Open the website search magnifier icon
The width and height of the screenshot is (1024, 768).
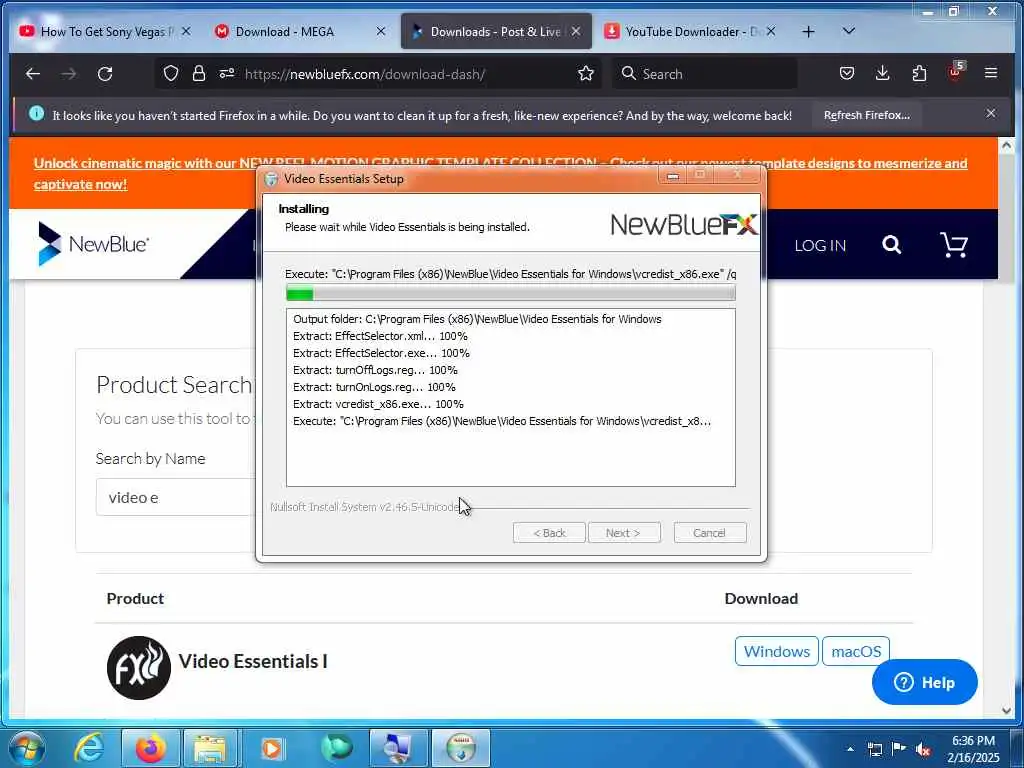click(891, 245)
